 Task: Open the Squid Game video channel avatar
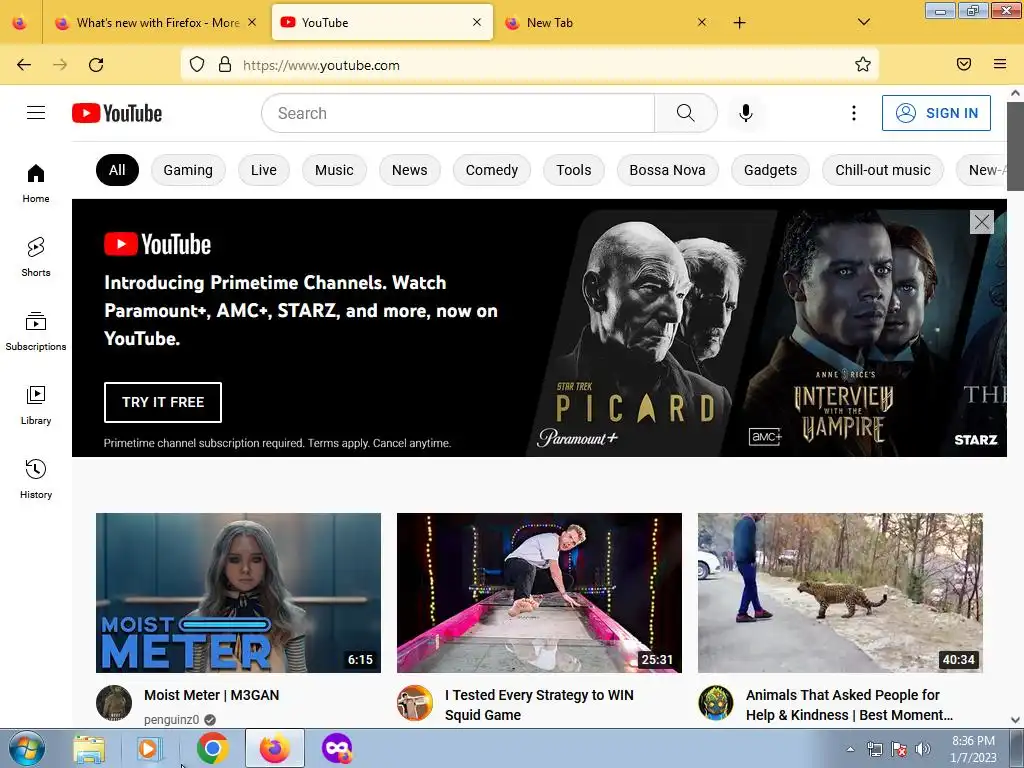pyautogui.click(x=415, y=703)
